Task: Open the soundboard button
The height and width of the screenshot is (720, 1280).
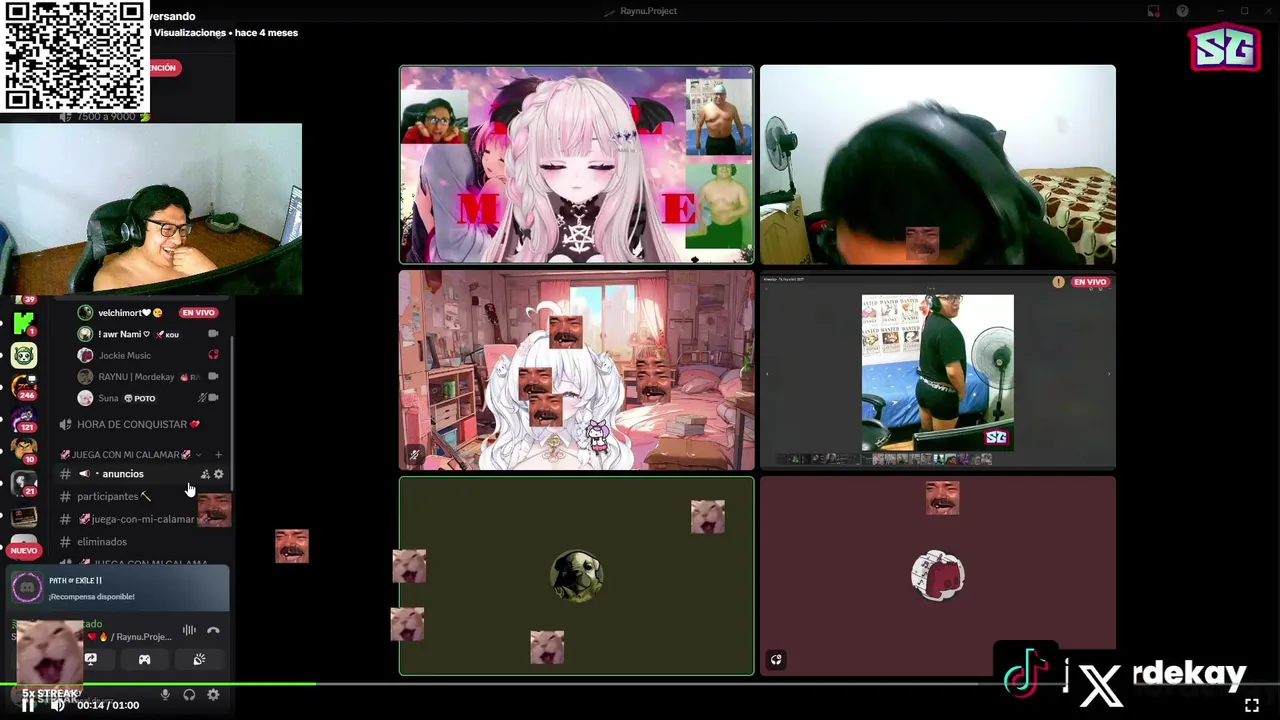Action: coord(199,659)
